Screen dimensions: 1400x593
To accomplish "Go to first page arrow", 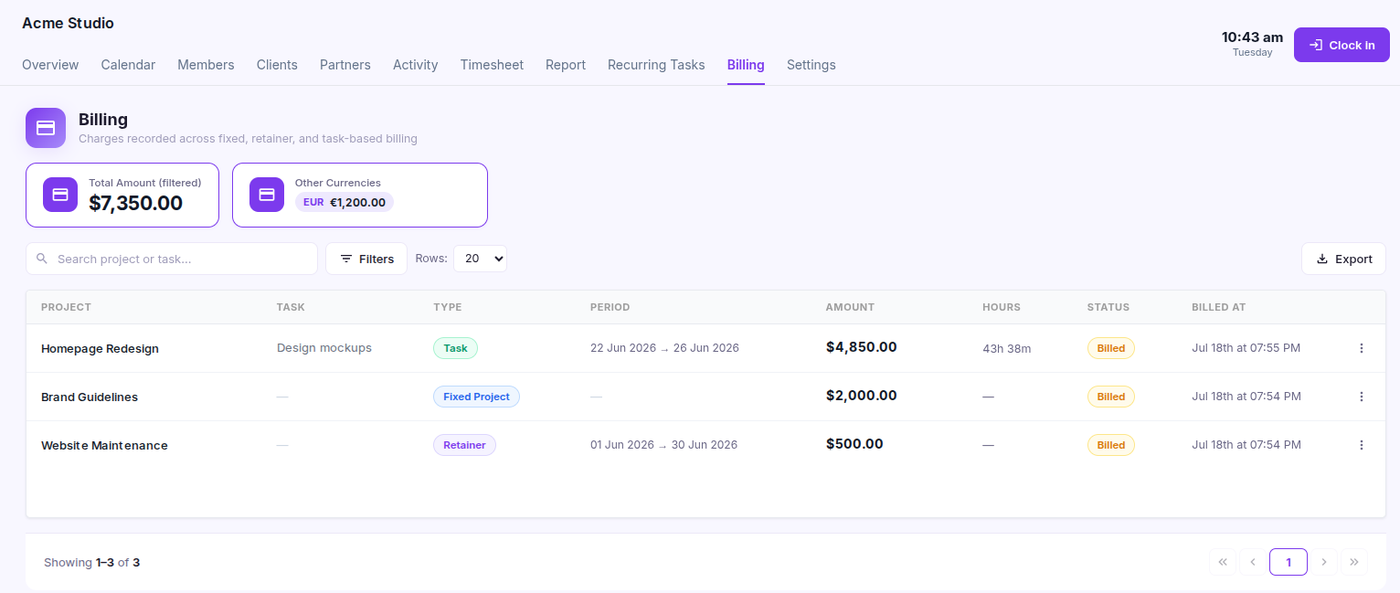I will coord(1222,562).
